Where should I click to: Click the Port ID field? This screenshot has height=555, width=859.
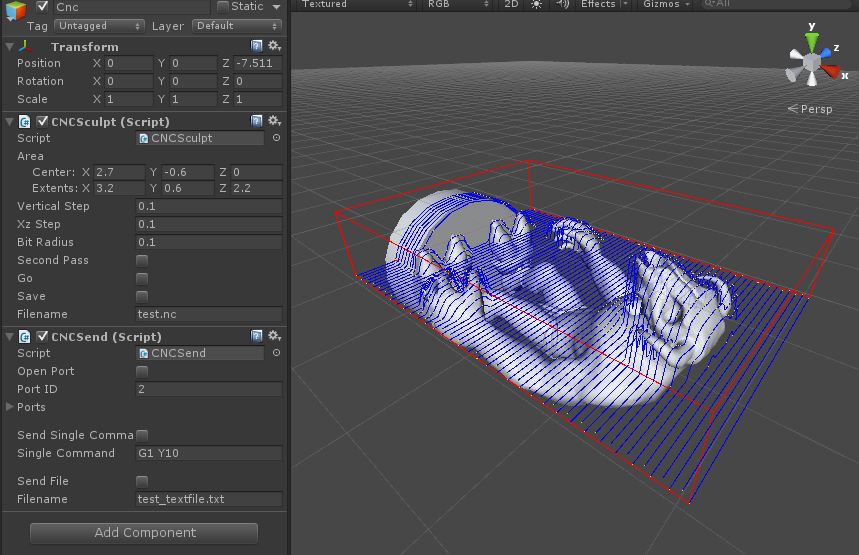209,389
